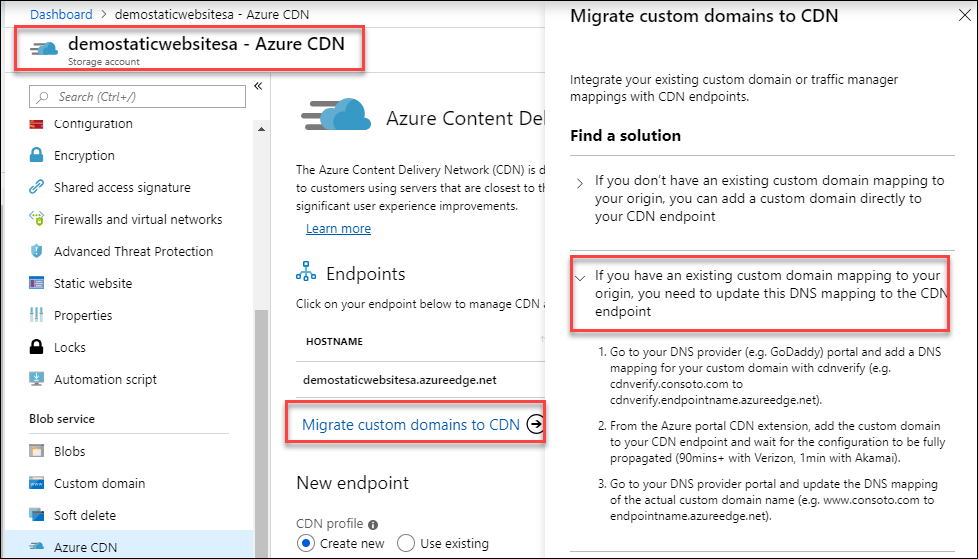Open Static website menu item
Screen dimensions: 978x559
(93, 283)
